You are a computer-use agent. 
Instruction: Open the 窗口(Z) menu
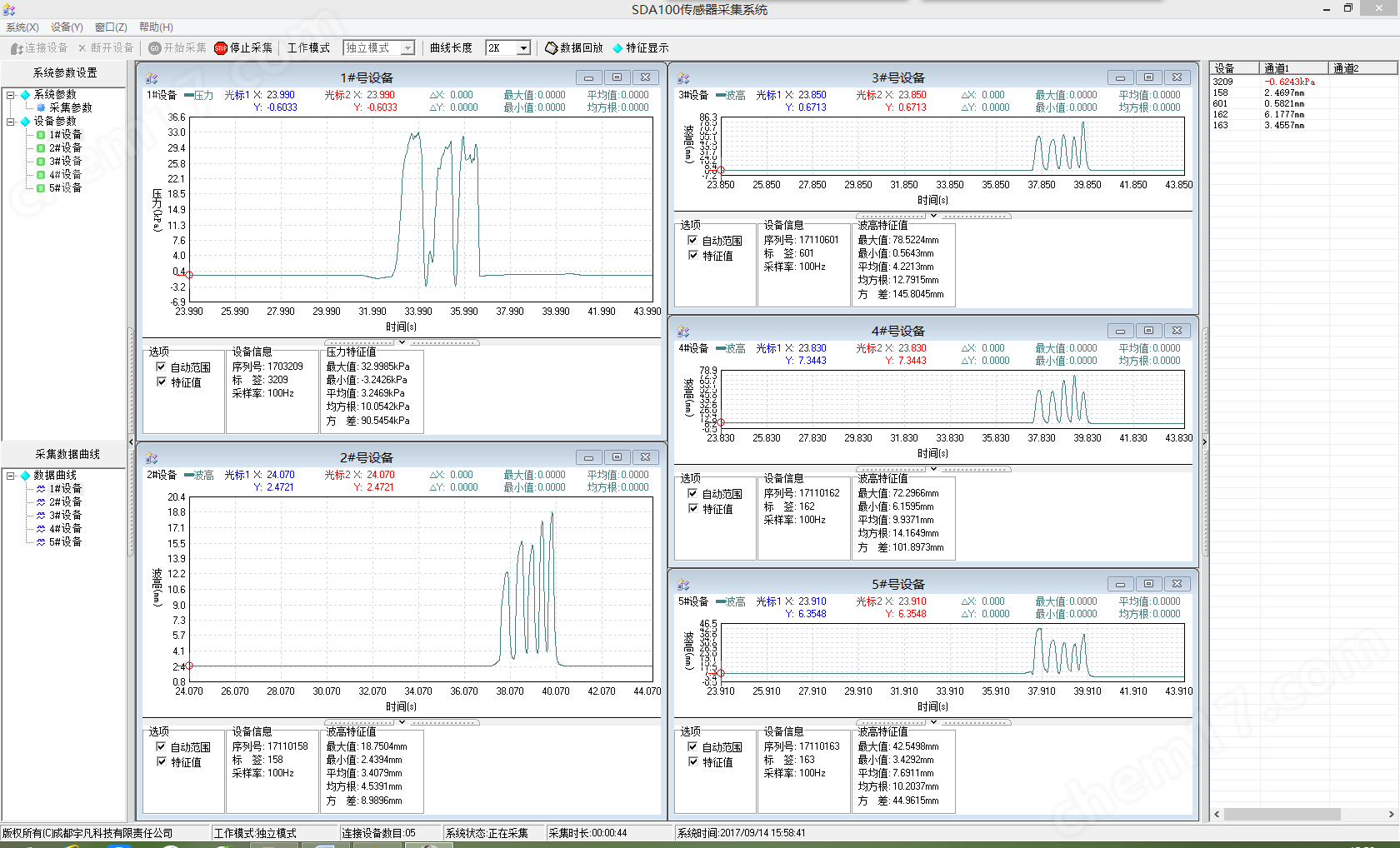(x=111, y=27)
